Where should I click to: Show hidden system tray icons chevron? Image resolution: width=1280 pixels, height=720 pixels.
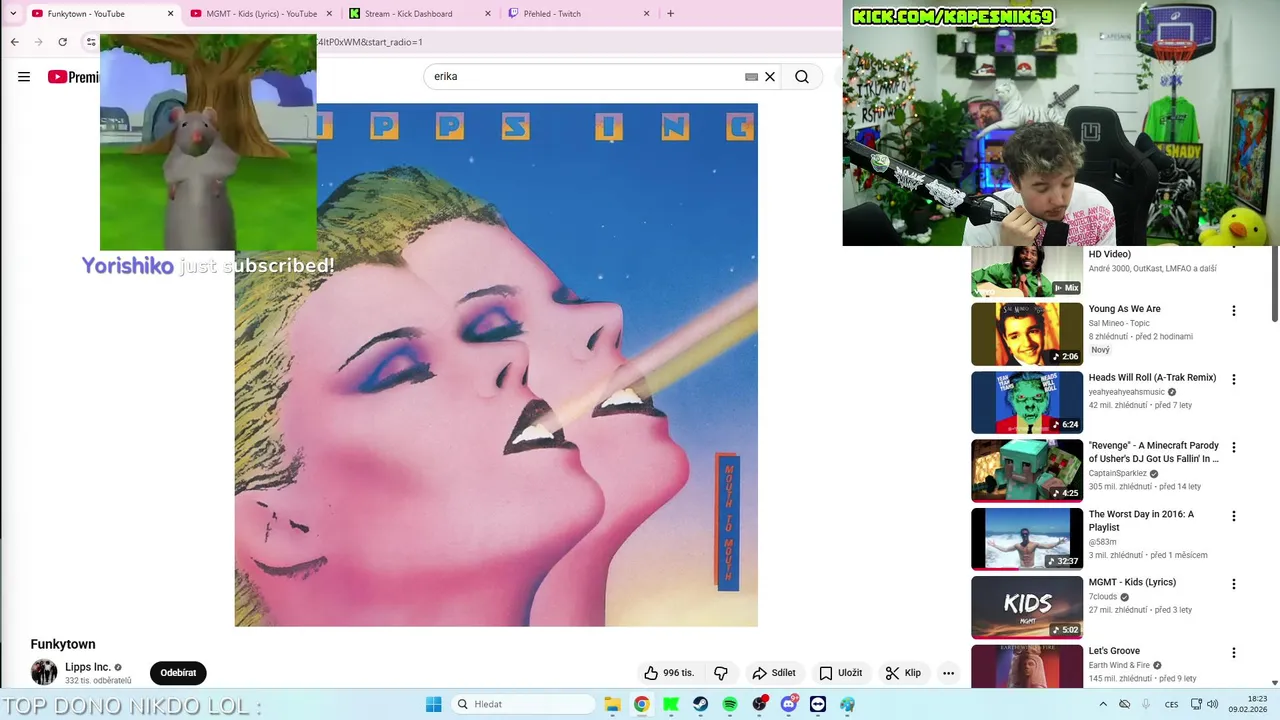[x=1103, y=704]
